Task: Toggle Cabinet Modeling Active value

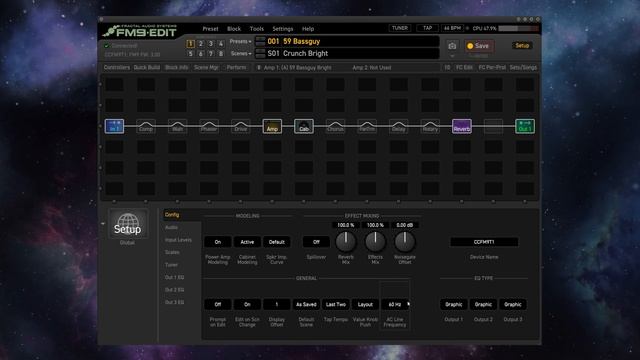Action: pyautogui.click(x=247, y=242)
